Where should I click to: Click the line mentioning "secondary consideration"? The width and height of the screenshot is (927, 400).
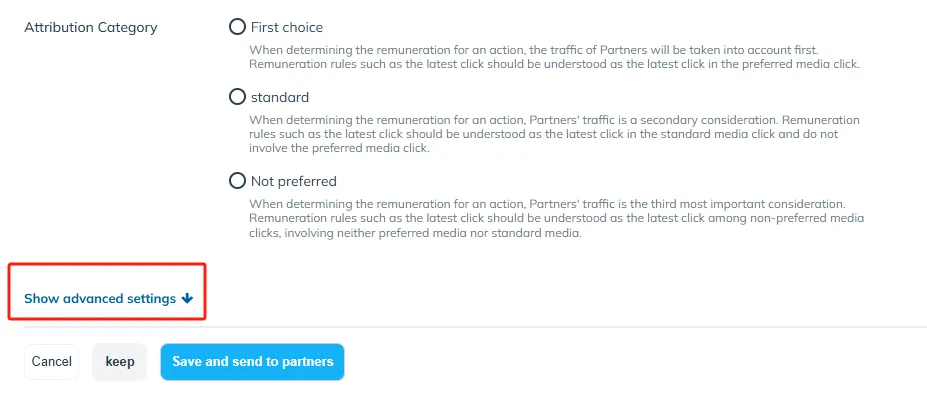click(554, 120)
